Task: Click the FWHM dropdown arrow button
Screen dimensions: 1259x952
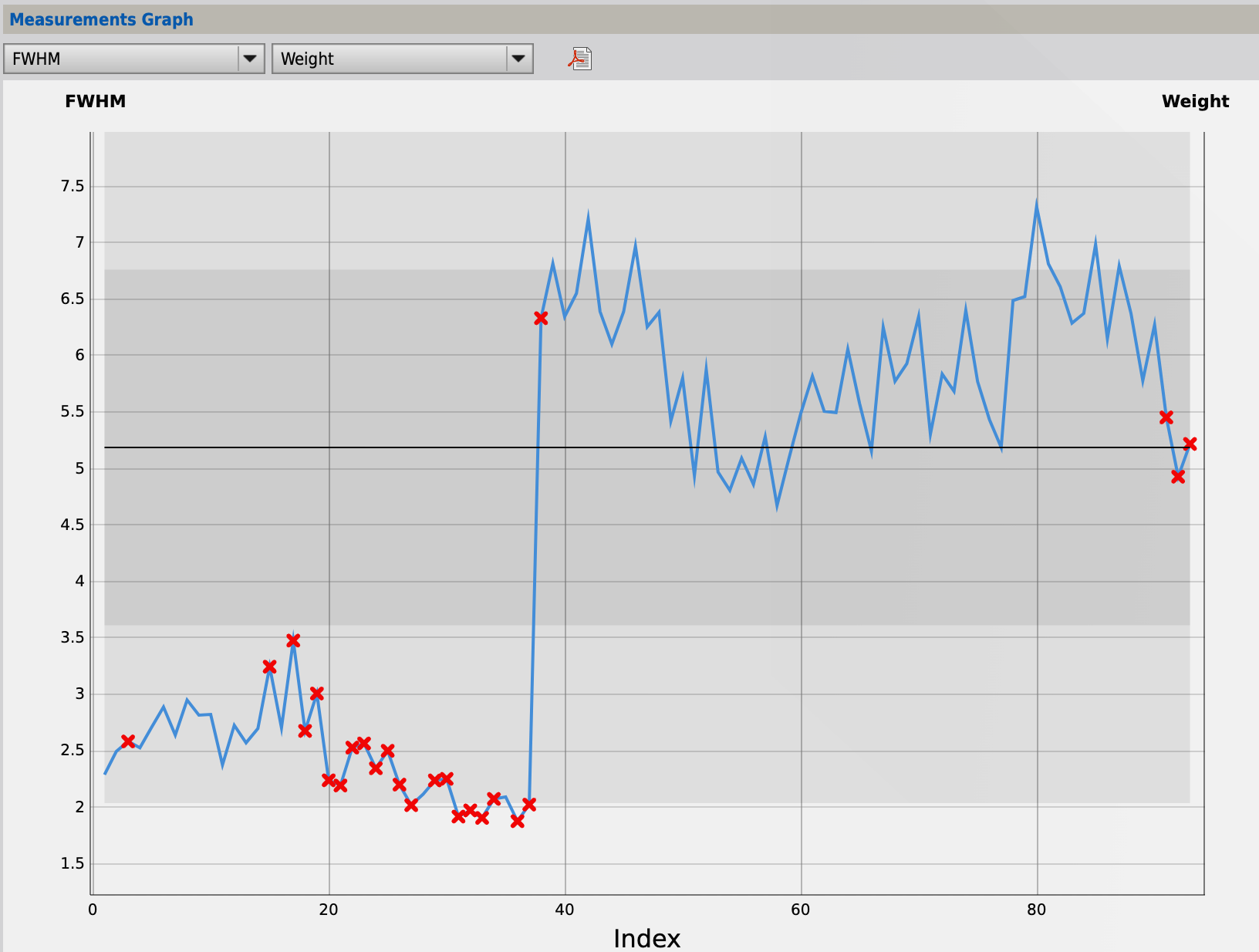Action: point(250,59)
